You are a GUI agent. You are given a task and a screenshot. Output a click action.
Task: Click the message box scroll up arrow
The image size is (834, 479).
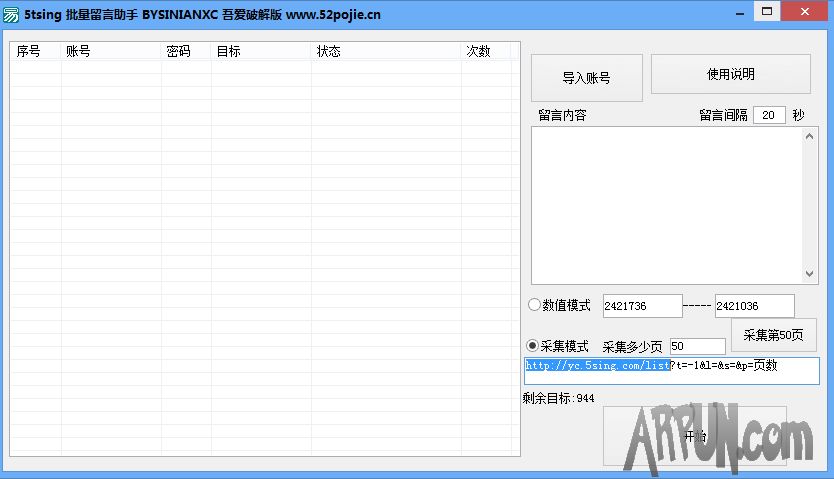(x=810, y=137)
